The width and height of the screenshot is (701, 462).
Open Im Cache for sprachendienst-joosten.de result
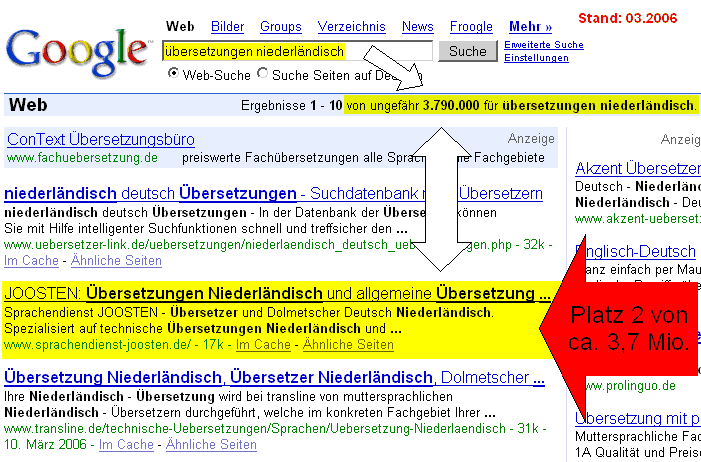(x=263, y=344)
